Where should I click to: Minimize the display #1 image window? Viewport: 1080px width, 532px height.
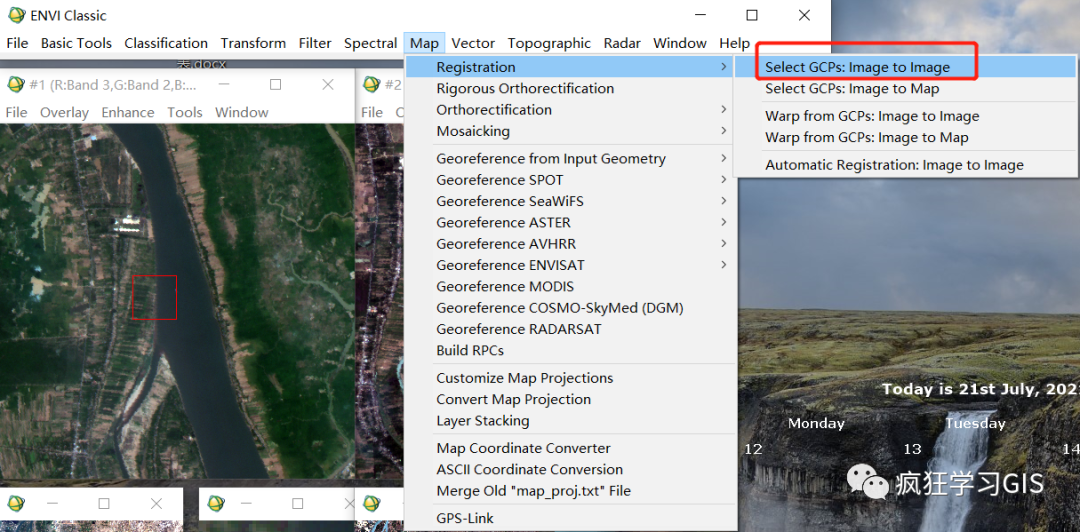[x=224, y=85]
